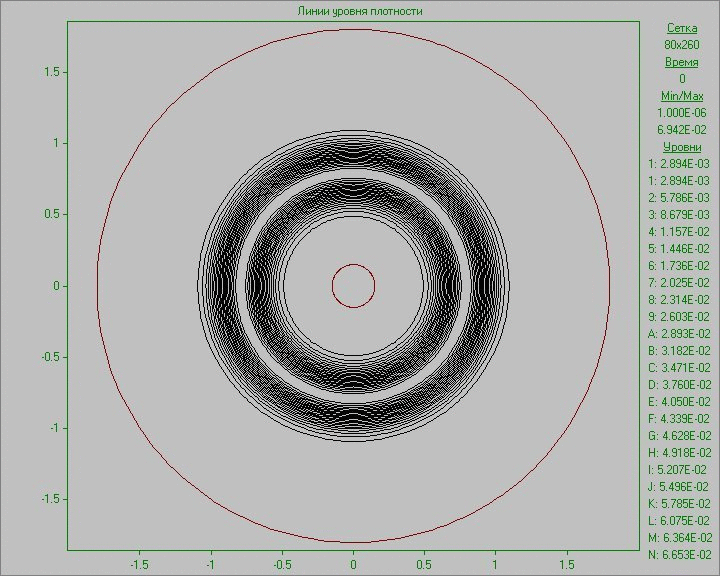
Task: Click level entry '5: 1.446E-02'
Action: point(679,249)
